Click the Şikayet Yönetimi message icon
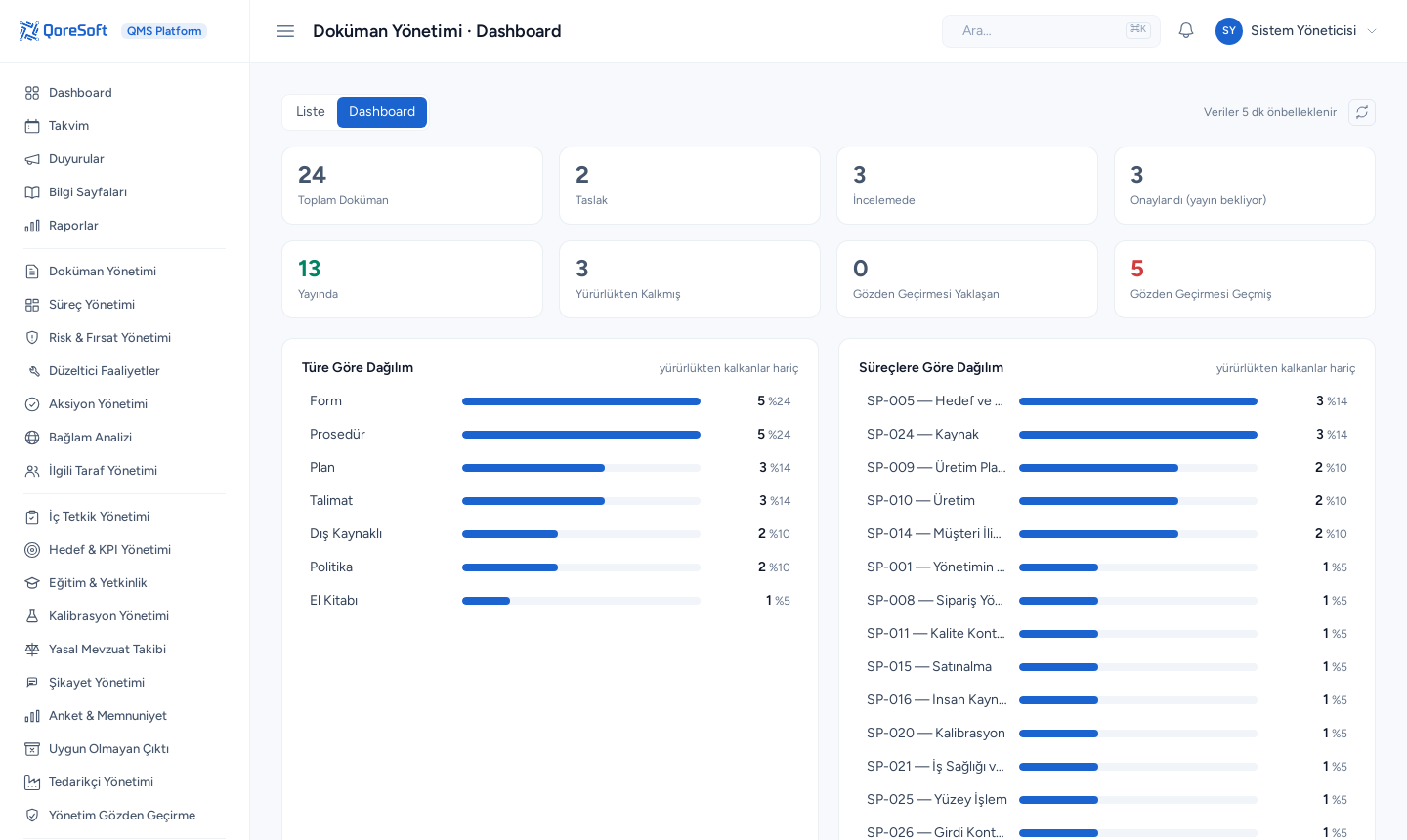This screenshot has width=1407, height=840. coord(32,683)
